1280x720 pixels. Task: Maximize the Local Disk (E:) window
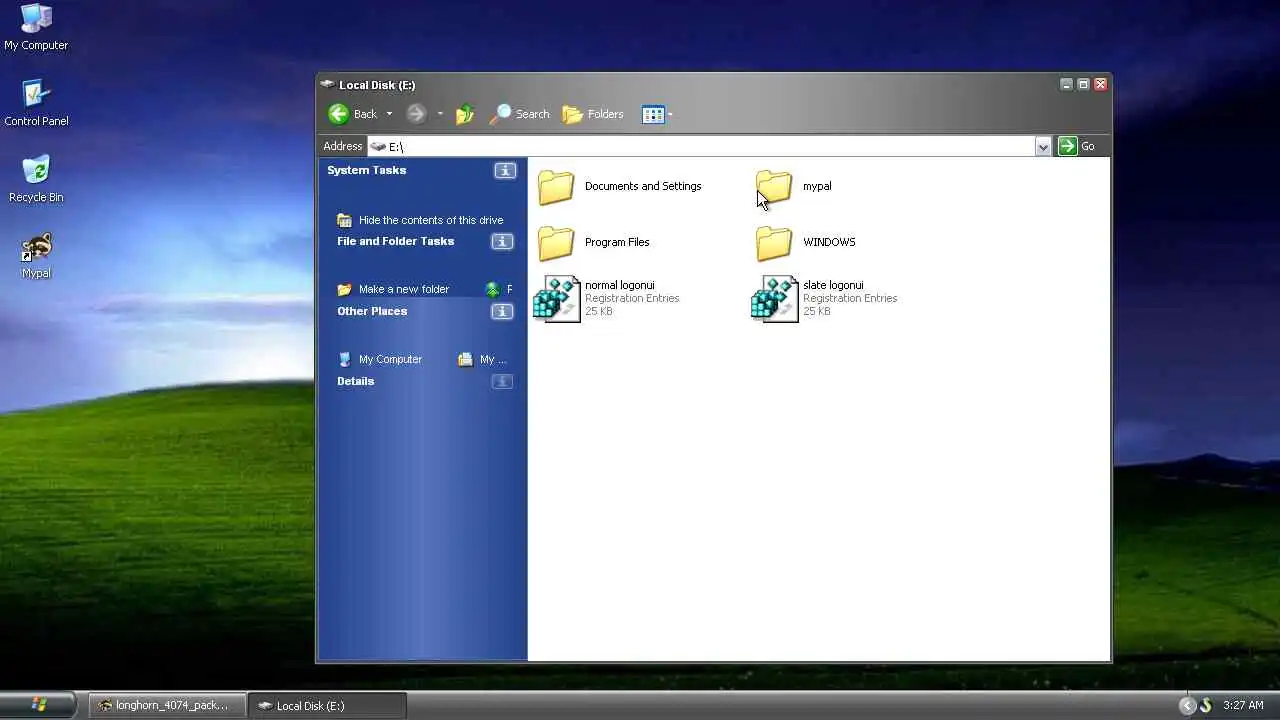(1083, 84)
